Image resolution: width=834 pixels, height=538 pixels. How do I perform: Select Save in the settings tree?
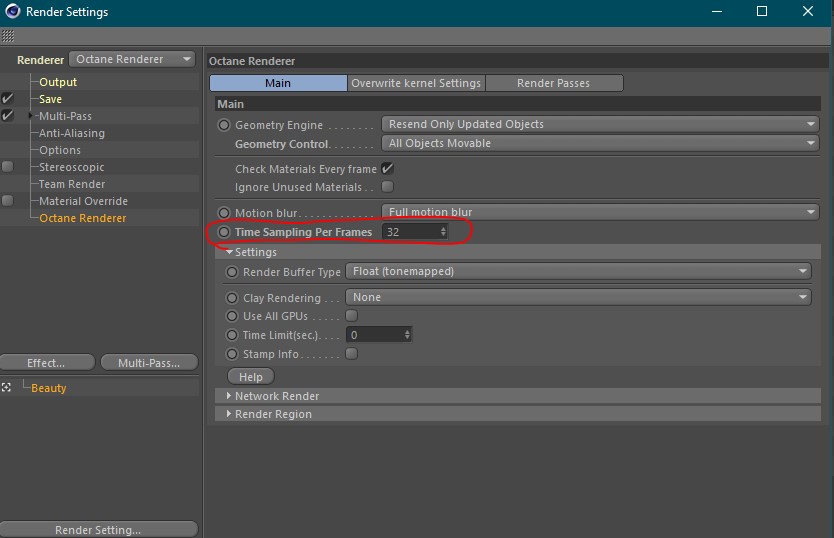pos(51,99)
